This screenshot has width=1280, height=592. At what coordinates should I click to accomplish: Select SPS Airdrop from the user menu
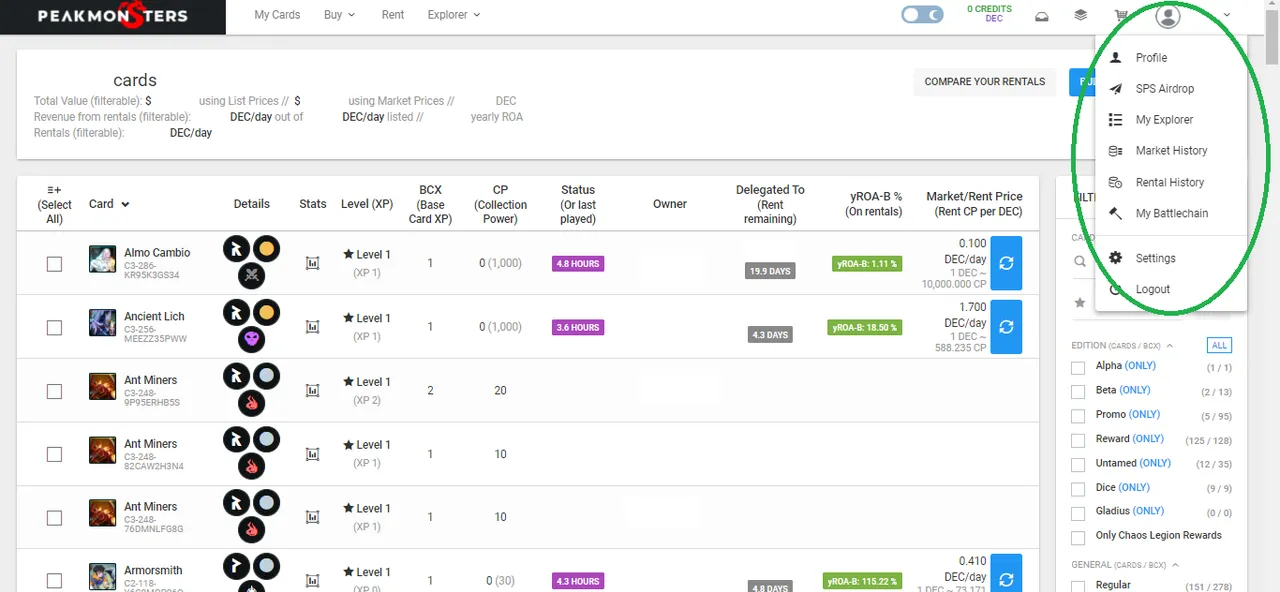(1171, 89)
